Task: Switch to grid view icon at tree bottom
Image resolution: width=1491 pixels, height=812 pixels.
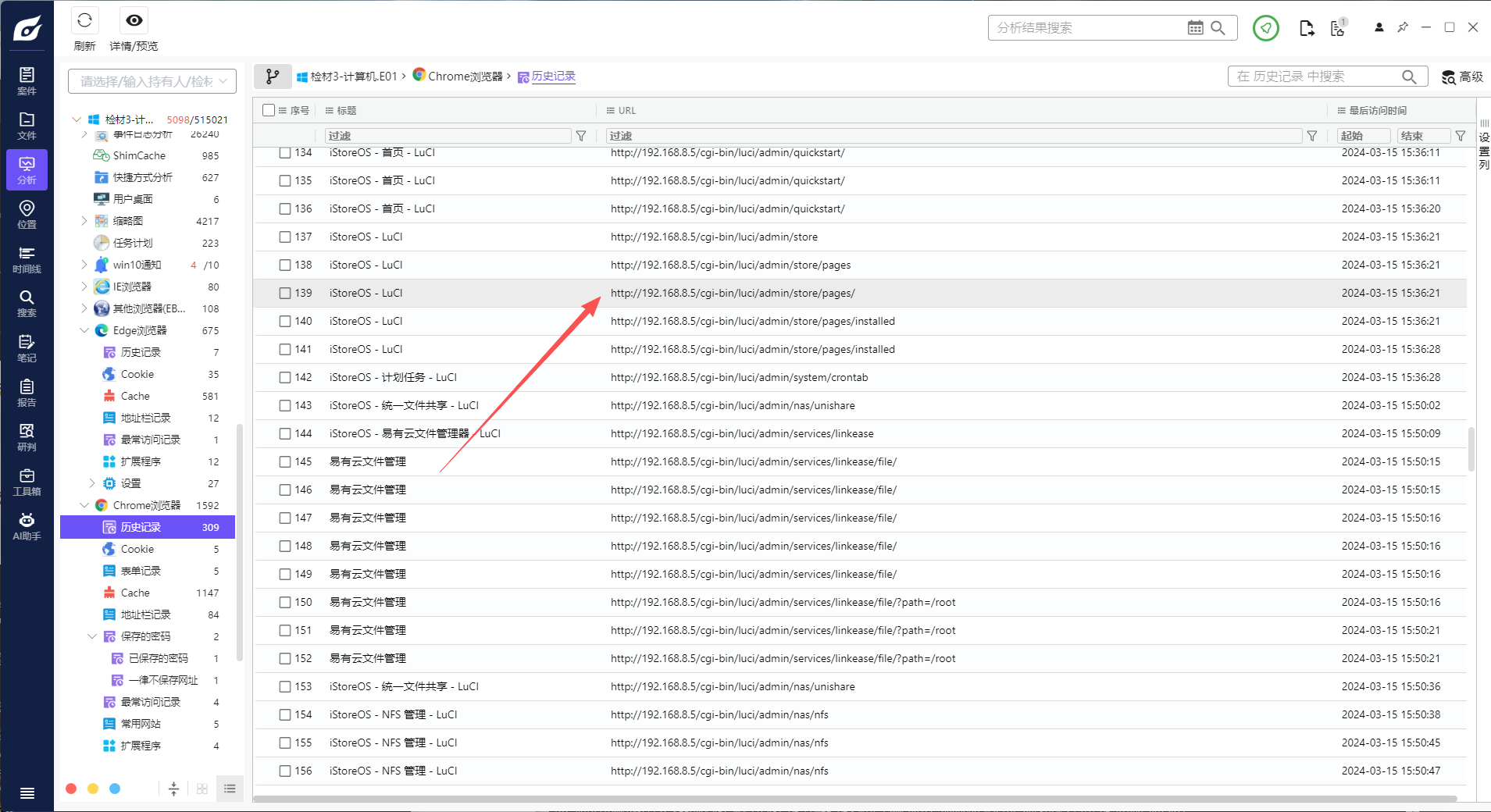Action: tap(202, 789)
